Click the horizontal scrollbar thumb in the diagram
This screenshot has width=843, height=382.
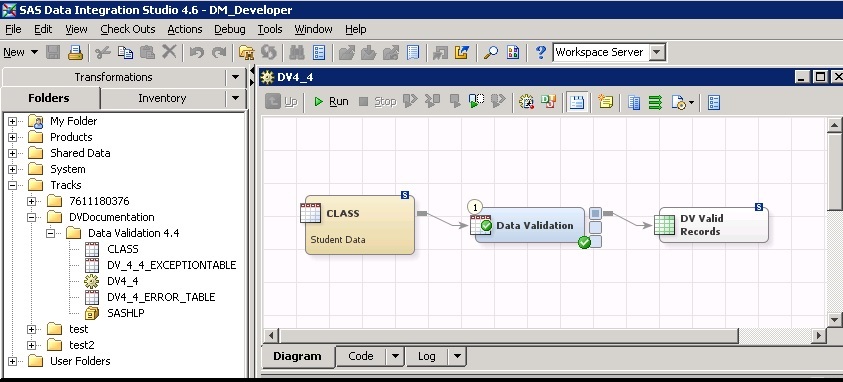(509, 336)
